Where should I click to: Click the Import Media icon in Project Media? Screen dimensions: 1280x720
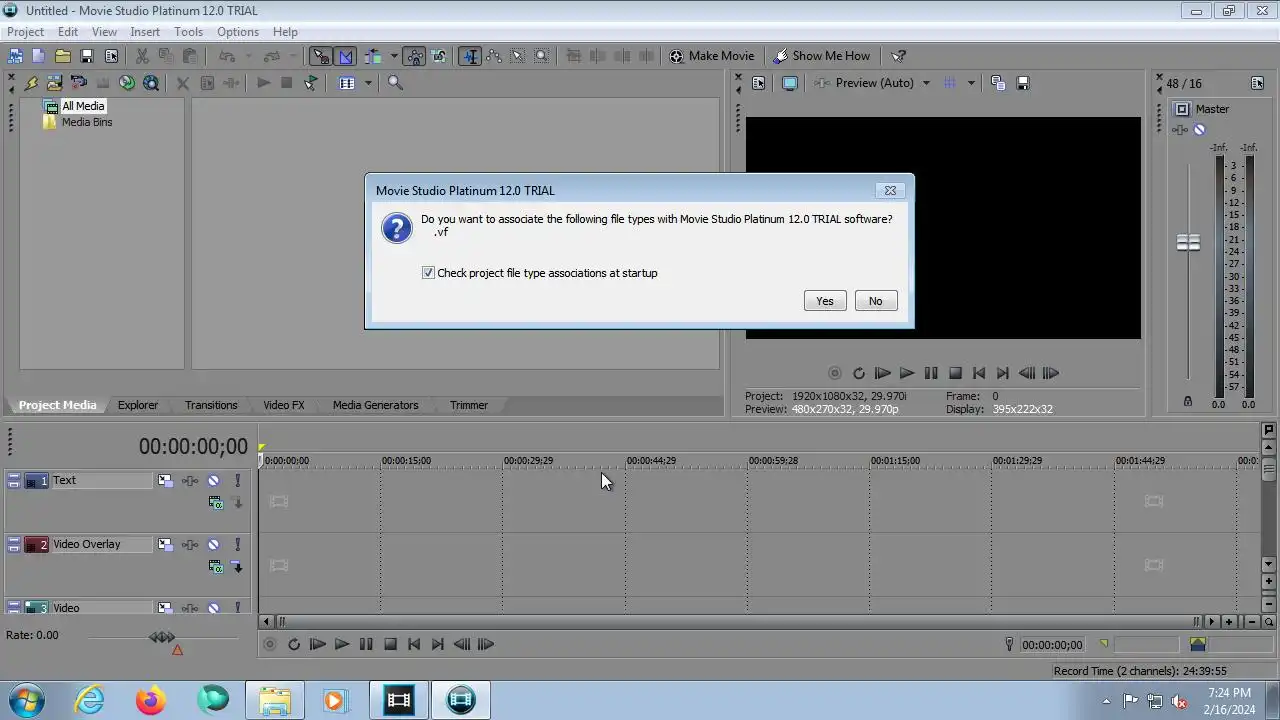coord(55,83)
